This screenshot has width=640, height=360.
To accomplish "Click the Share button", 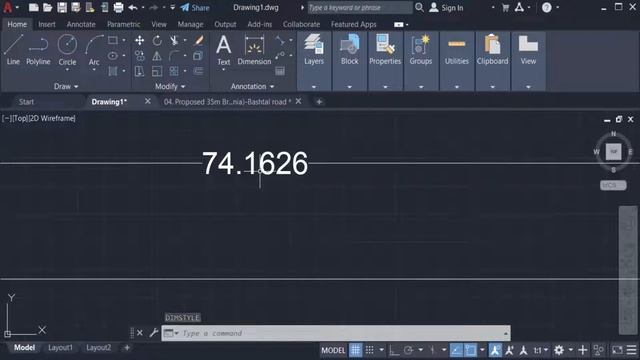I will click(x=195, y=7).
